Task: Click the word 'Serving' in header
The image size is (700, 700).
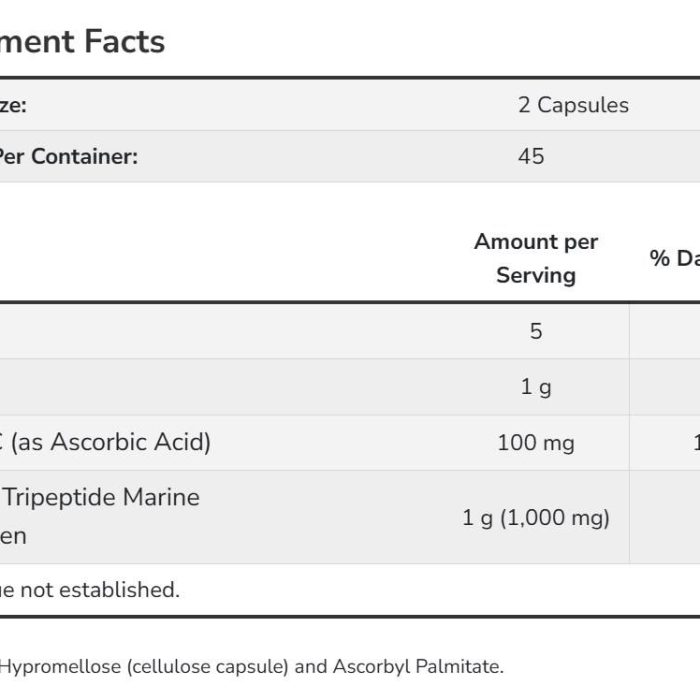Action: (x=536, y=275)
